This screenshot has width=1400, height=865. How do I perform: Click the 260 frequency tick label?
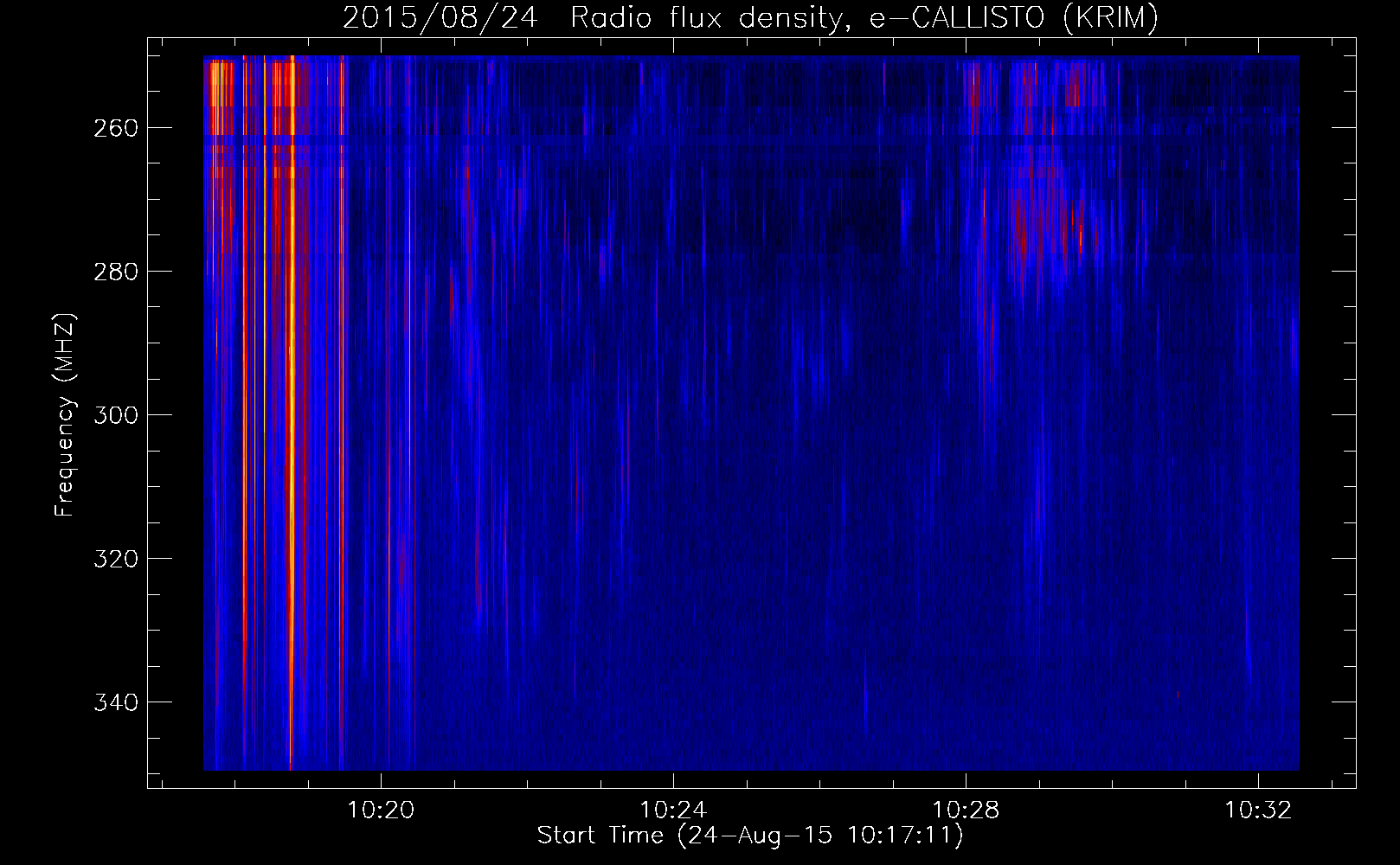pyautogui.click(x=115, y=128)
